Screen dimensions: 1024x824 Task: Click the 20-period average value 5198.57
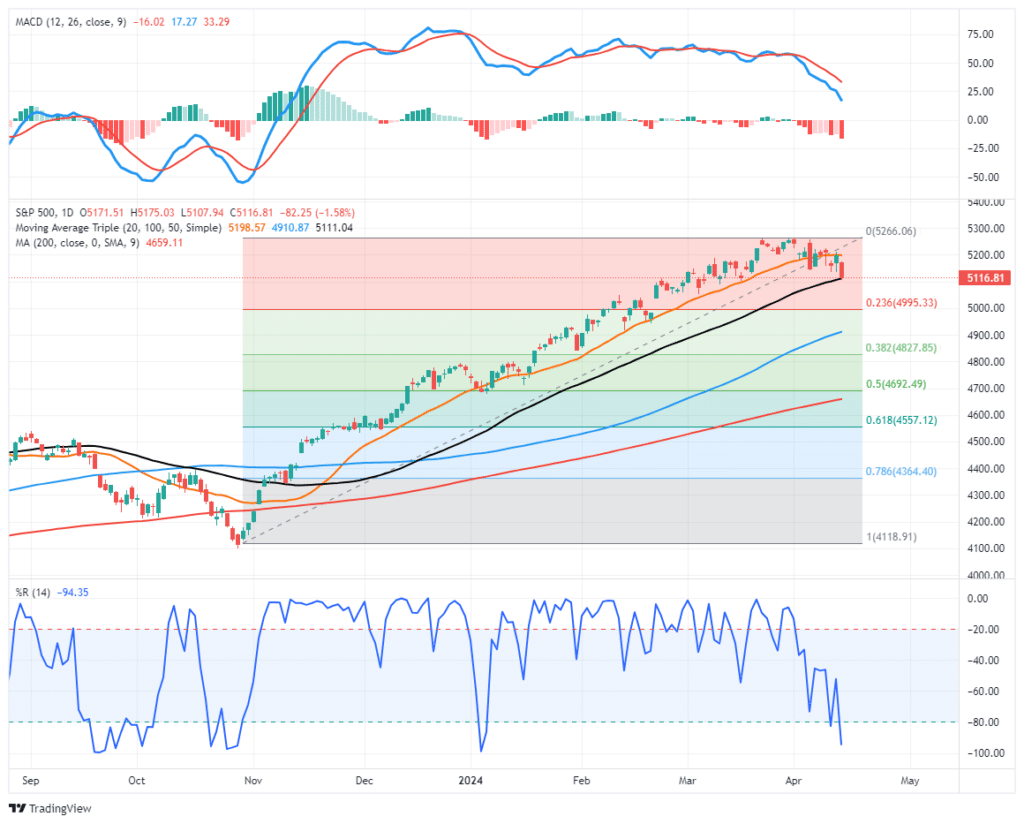pos(247,228)
